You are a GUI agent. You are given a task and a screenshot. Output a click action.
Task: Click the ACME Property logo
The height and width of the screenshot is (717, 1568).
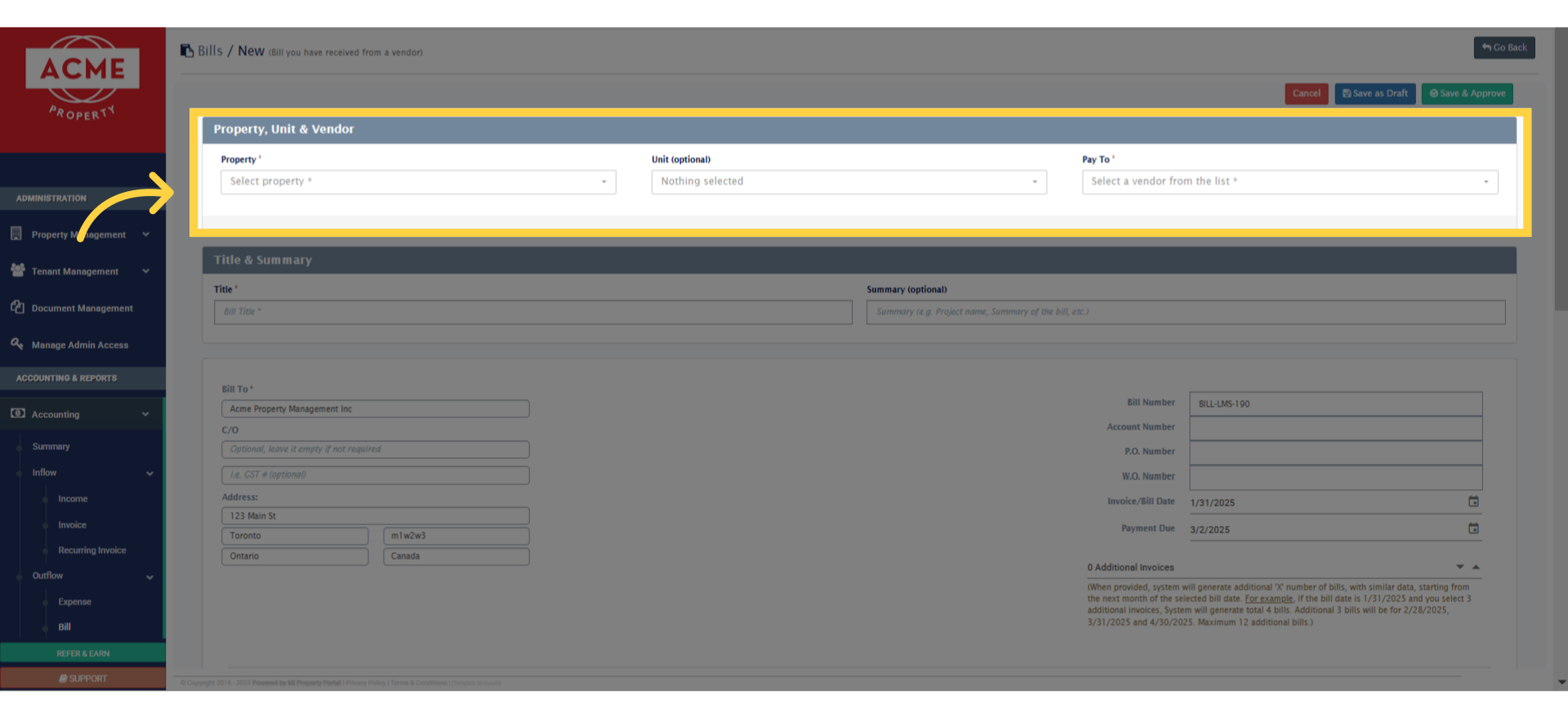tap(82, 79)
